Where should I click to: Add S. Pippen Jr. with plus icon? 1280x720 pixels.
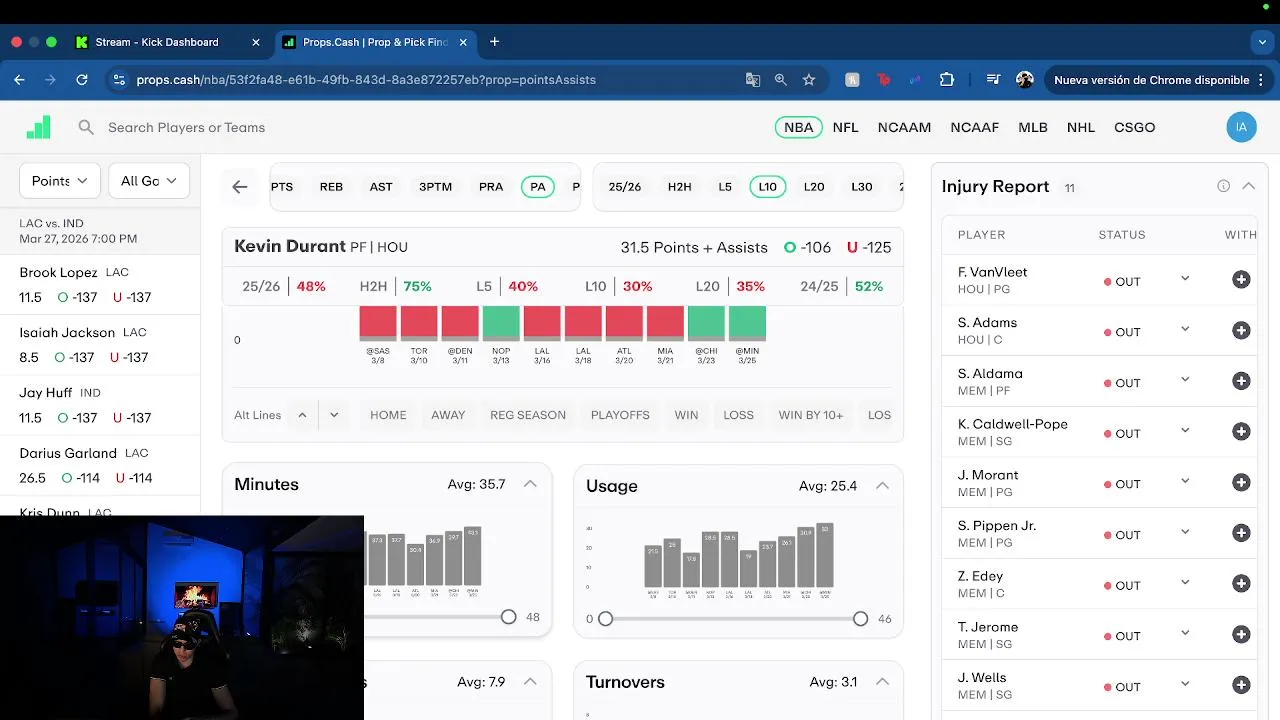(x=1241, y=533)
